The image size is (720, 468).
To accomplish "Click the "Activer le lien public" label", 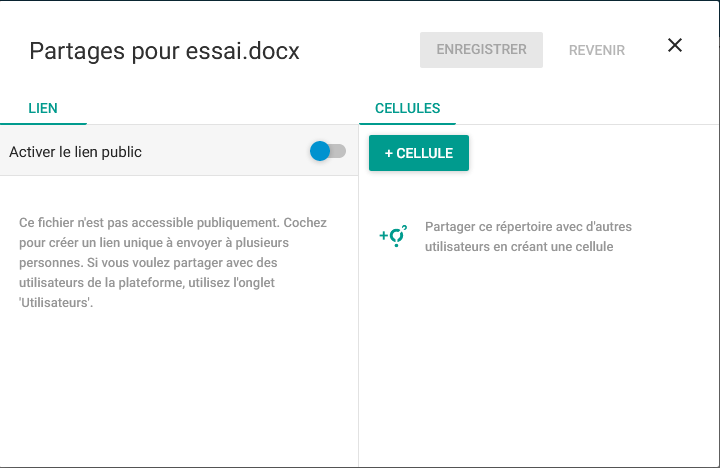I will [76, 152].
